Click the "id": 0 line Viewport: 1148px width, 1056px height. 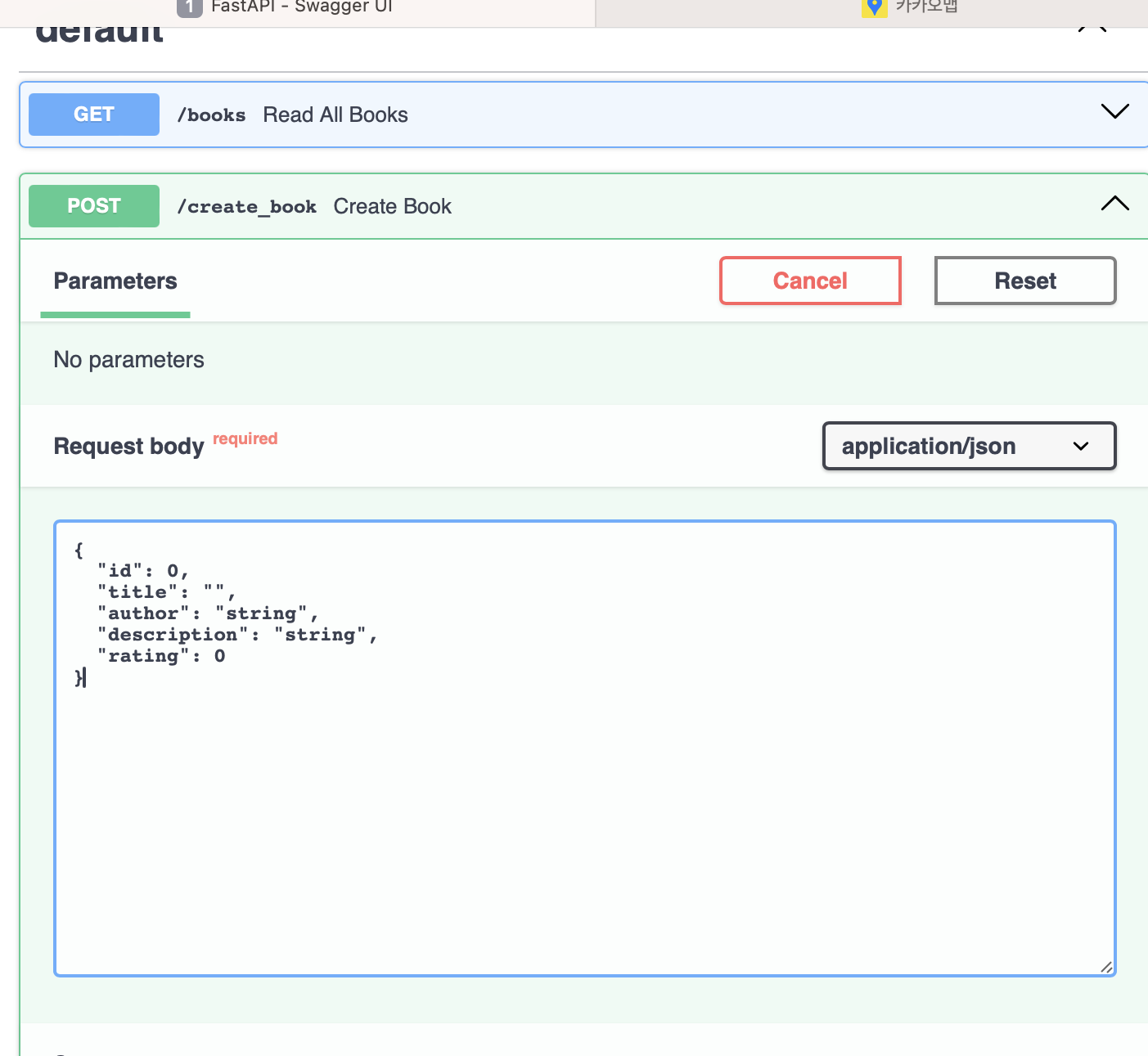pyautogui.click(x=143, y=571)
